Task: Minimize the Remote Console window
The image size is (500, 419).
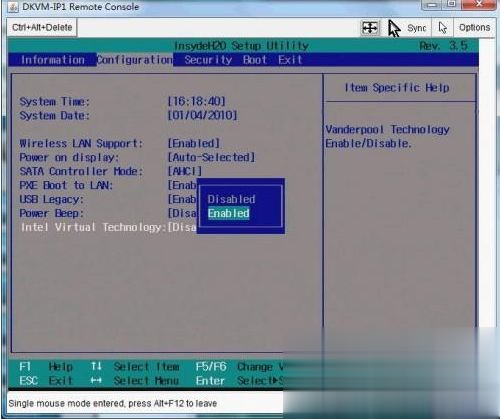Action: 432,5
